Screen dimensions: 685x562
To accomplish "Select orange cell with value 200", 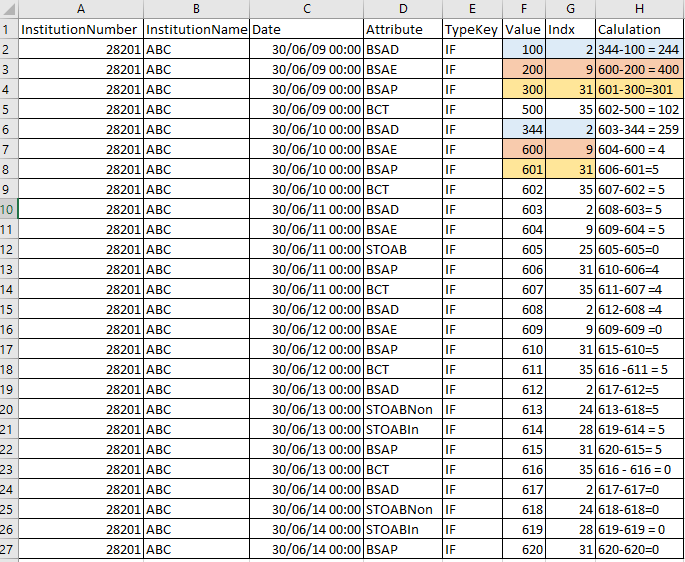I will (x=524, y=69).
